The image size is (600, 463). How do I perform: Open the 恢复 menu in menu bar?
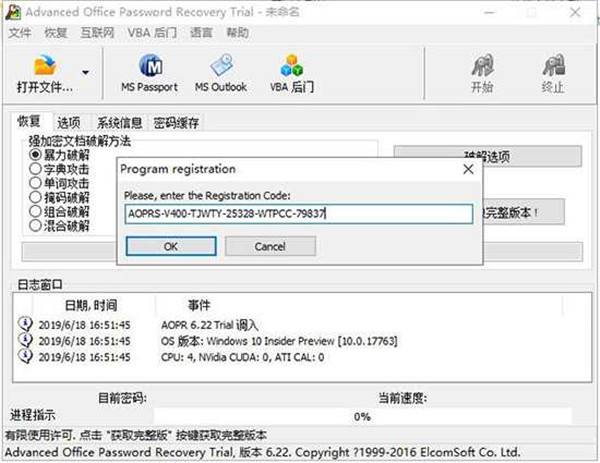[x=56, y=33]
